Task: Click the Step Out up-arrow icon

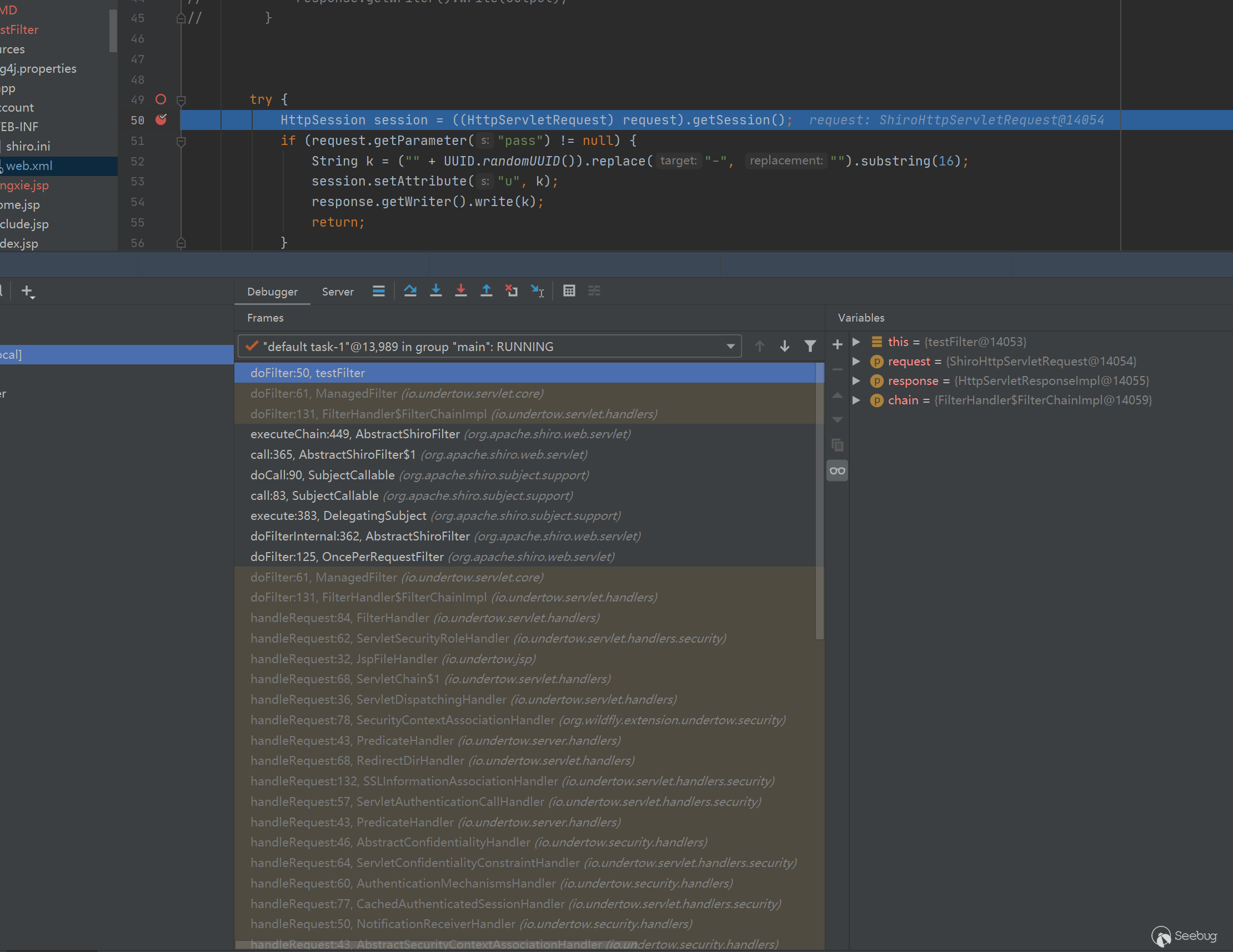Action: 486,291
